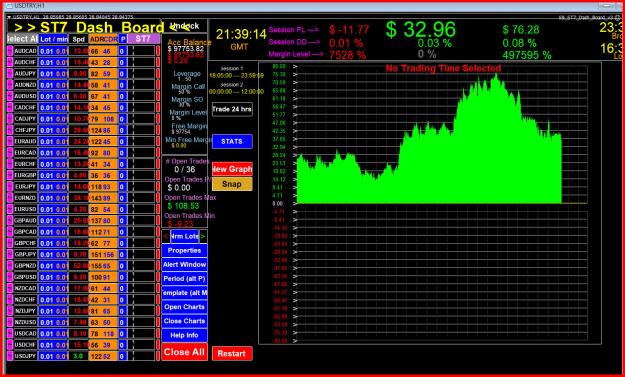Click the magenta icon beside EURUSD
Viewport: 625px width, 377px height.
[10, 209]
